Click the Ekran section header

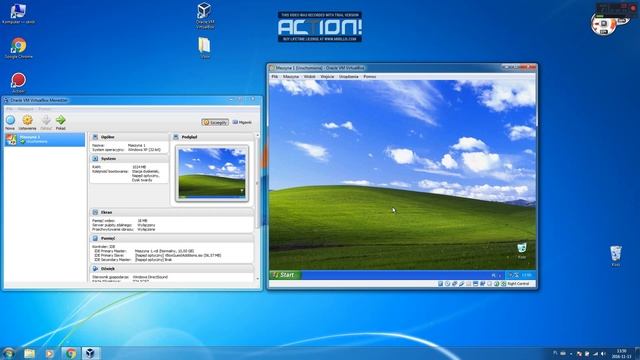(171, 212)
